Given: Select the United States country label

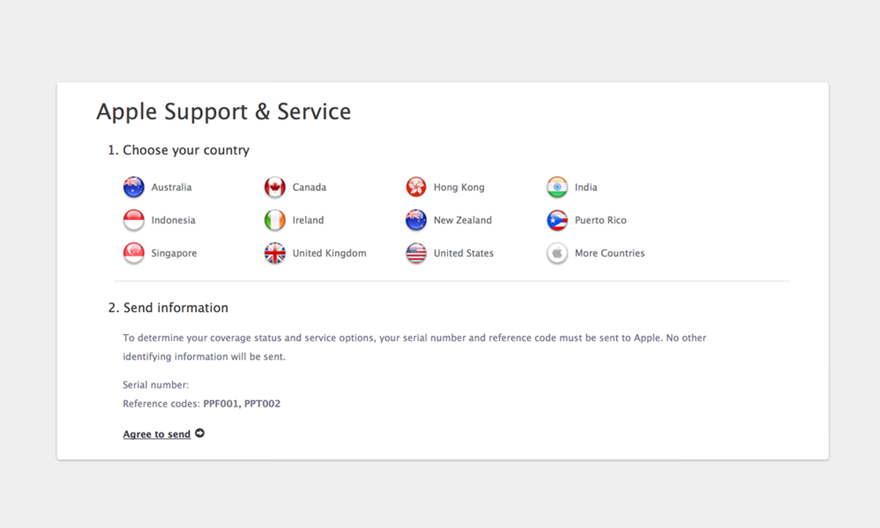Looking at the screenshot, I should point(463,254).
